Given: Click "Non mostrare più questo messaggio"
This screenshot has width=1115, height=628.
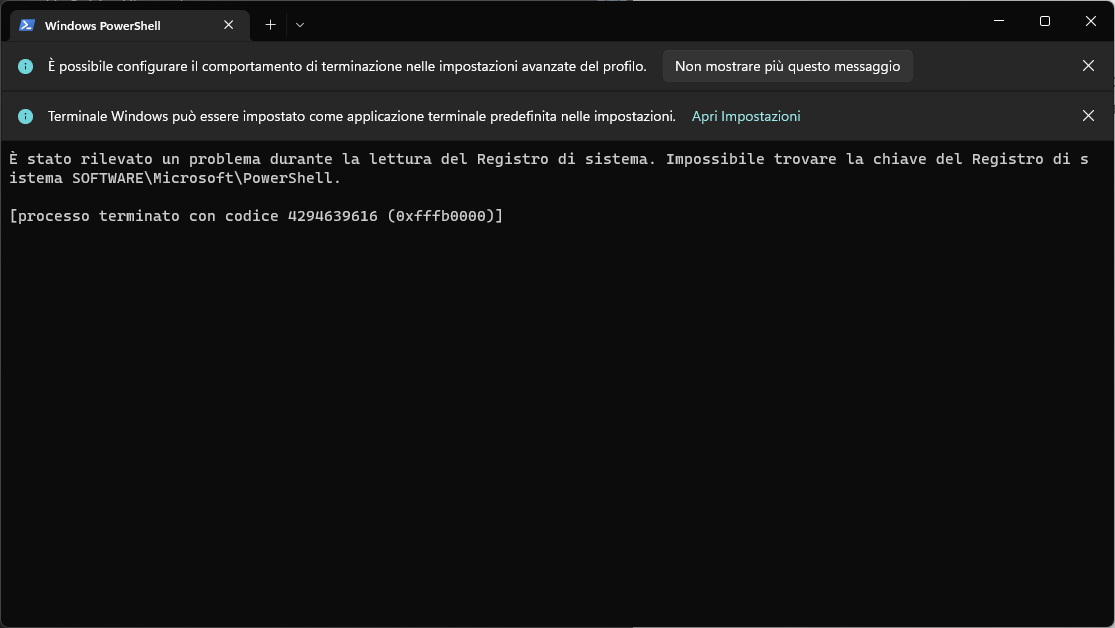Looking at the screenshot, I should [787, 65].
